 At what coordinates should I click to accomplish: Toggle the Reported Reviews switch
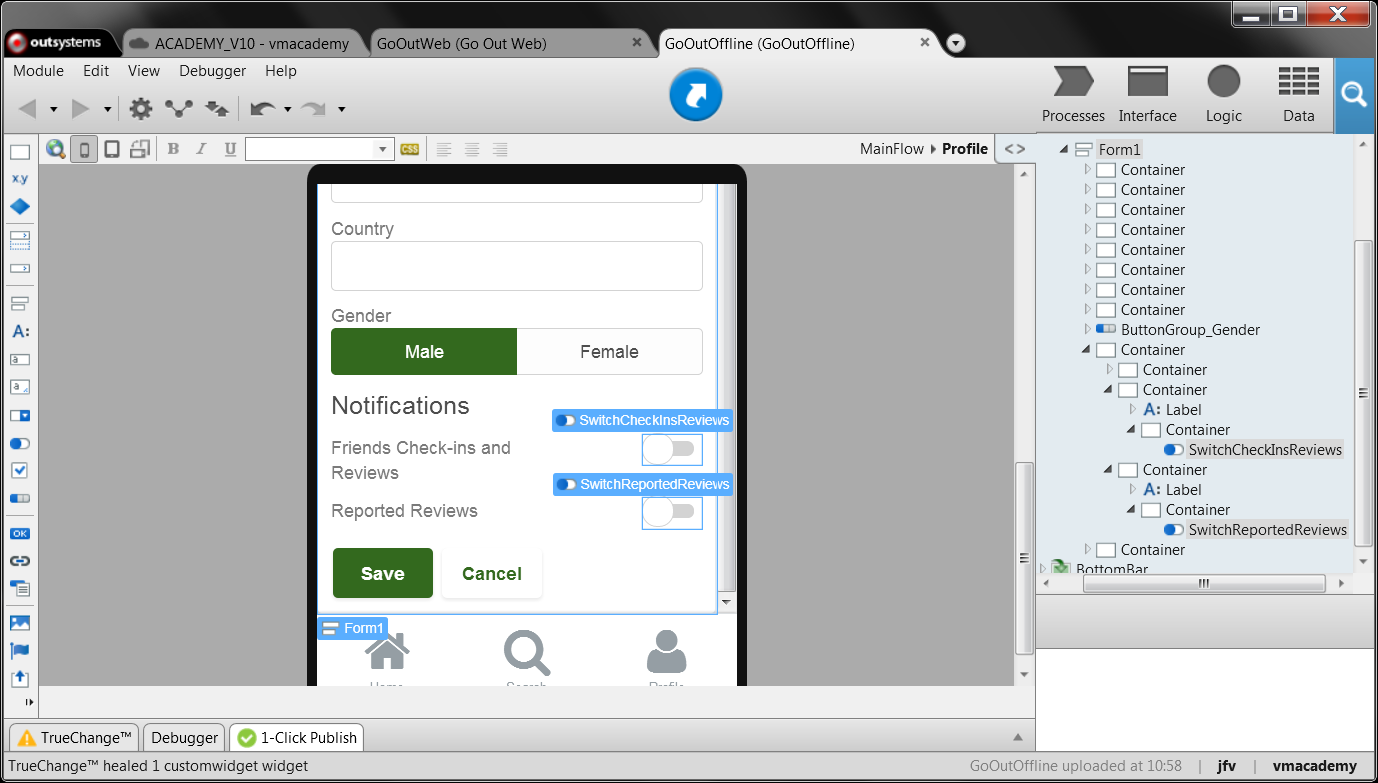[x=671, y=512]
